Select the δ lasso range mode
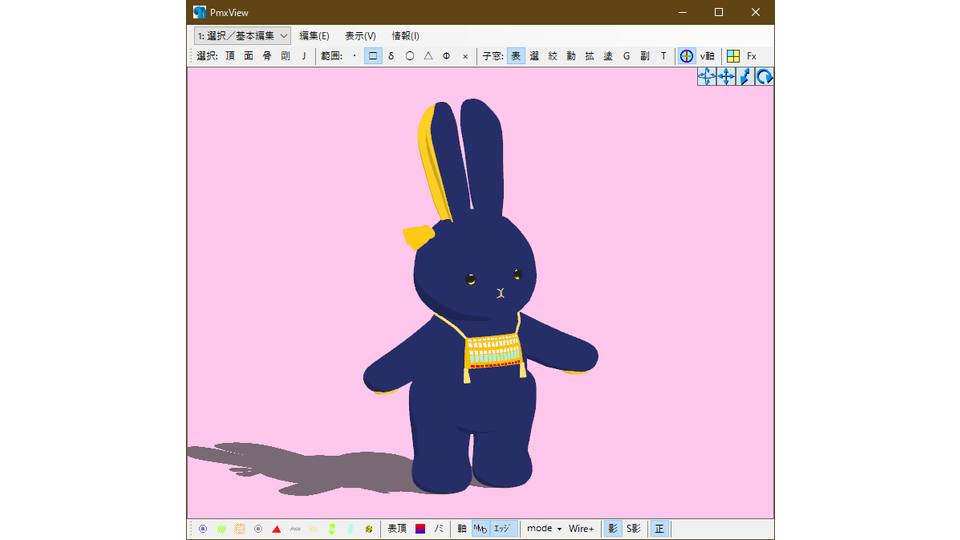The width and height of the screenshot is (960, 540). [x=391, y=56]
